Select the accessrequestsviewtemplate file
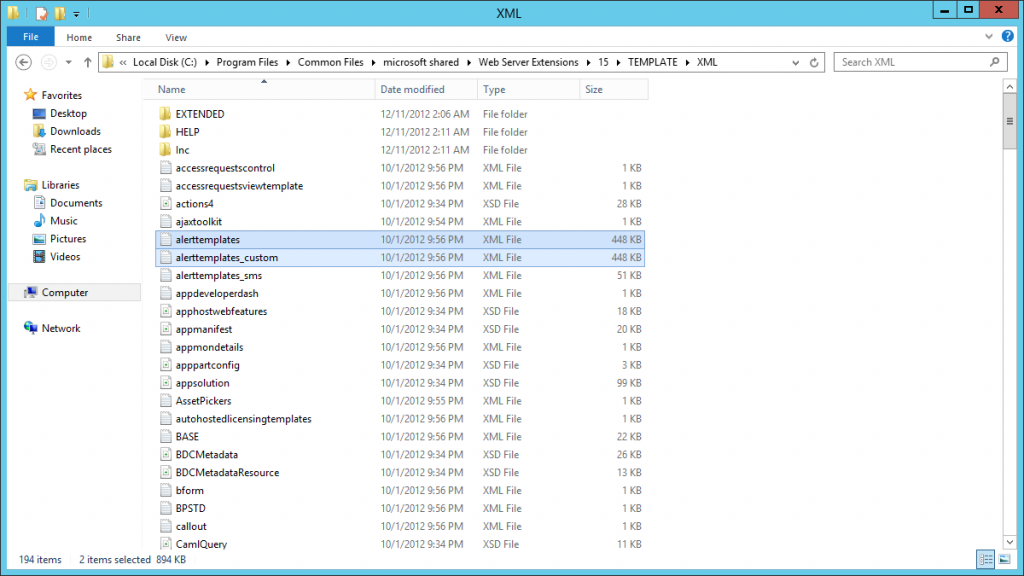The image size is (1024, 576). pyautogui.click(x=400, y=185)
